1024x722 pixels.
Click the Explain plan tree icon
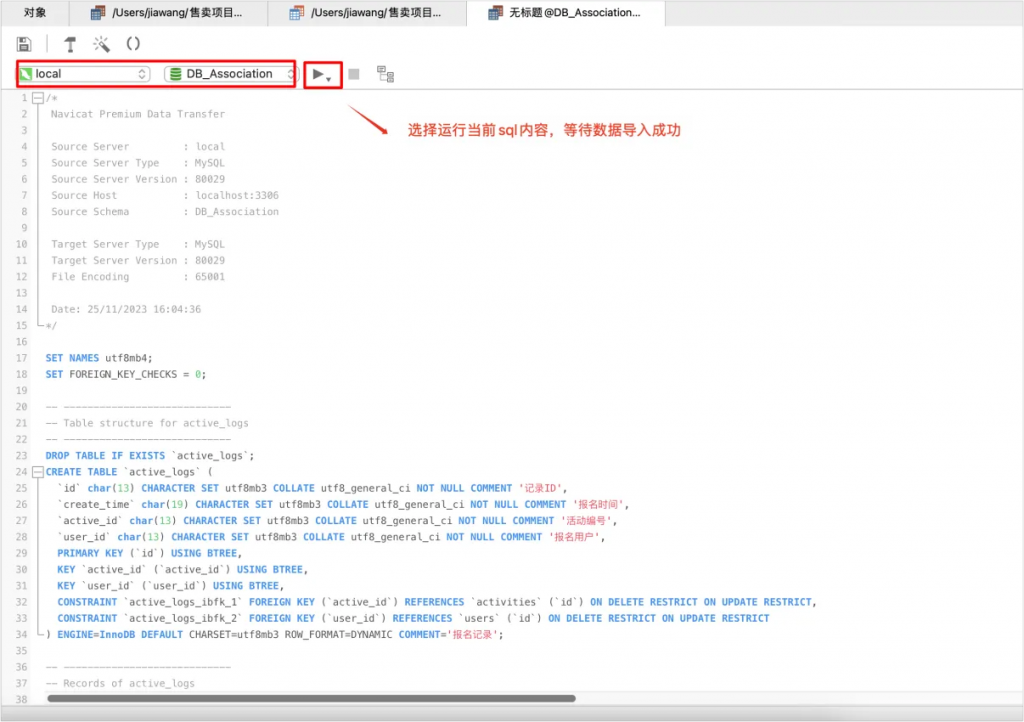(x=385, y=74)
